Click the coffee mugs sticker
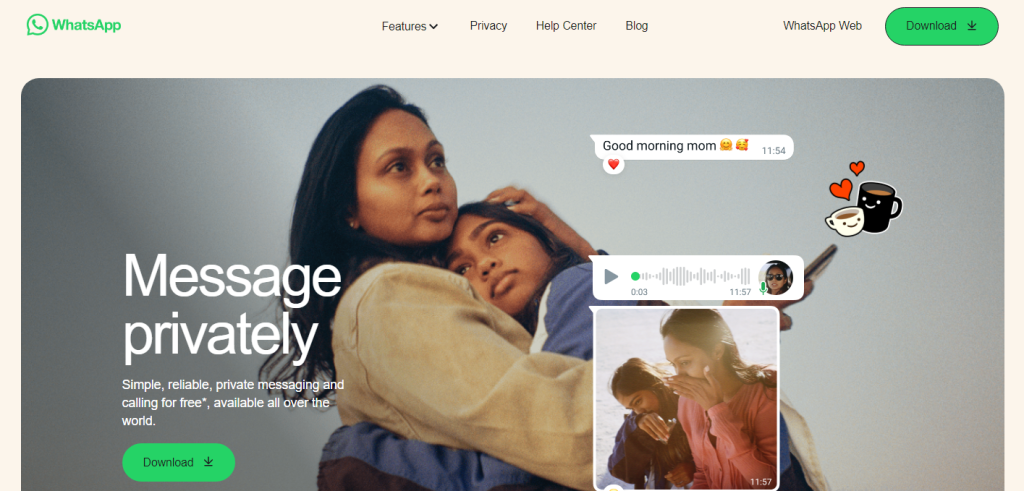1024x491 pixels. point(864,208)
